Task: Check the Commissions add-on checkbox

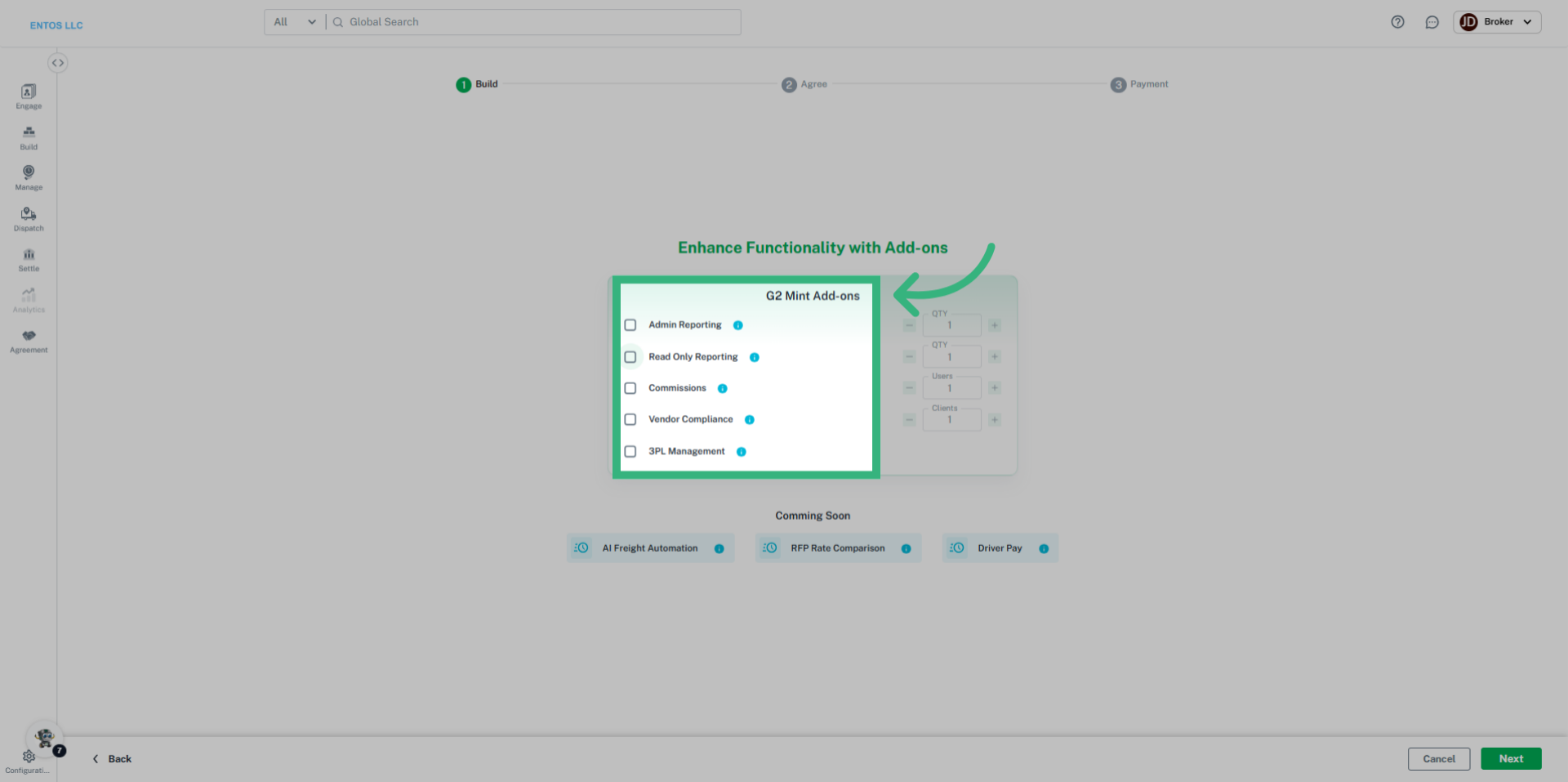Action: [x=630, y=388]
